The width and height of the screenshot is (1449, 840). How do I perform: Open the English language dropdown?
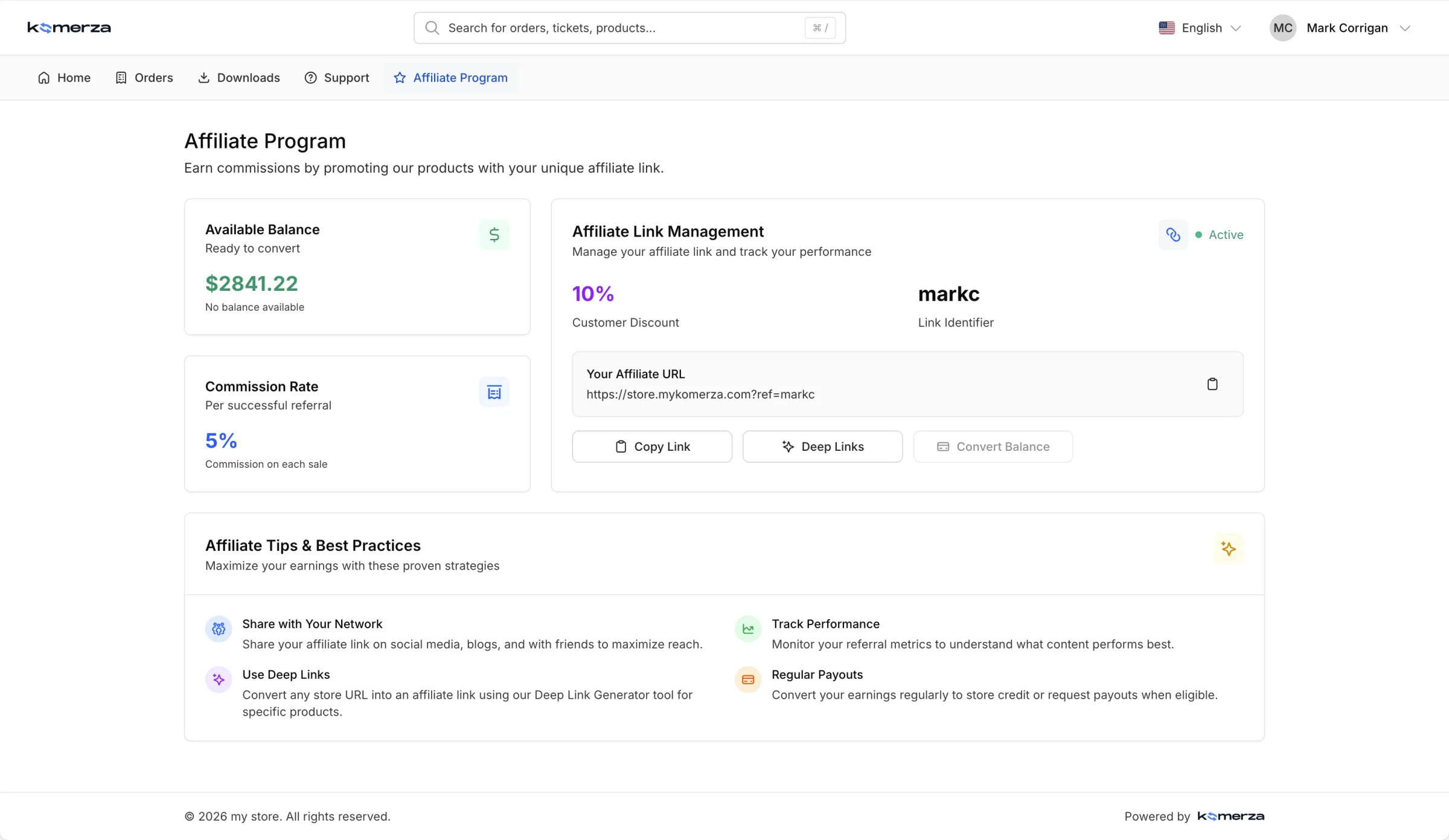(1200, 28)
